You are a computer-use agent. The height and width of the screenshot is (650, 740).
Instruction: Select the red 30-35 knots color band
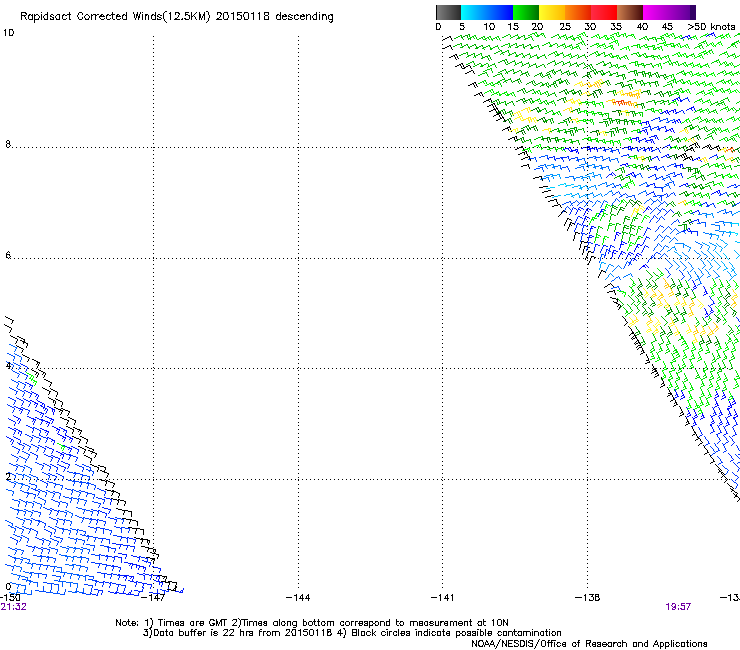[604, 12]
